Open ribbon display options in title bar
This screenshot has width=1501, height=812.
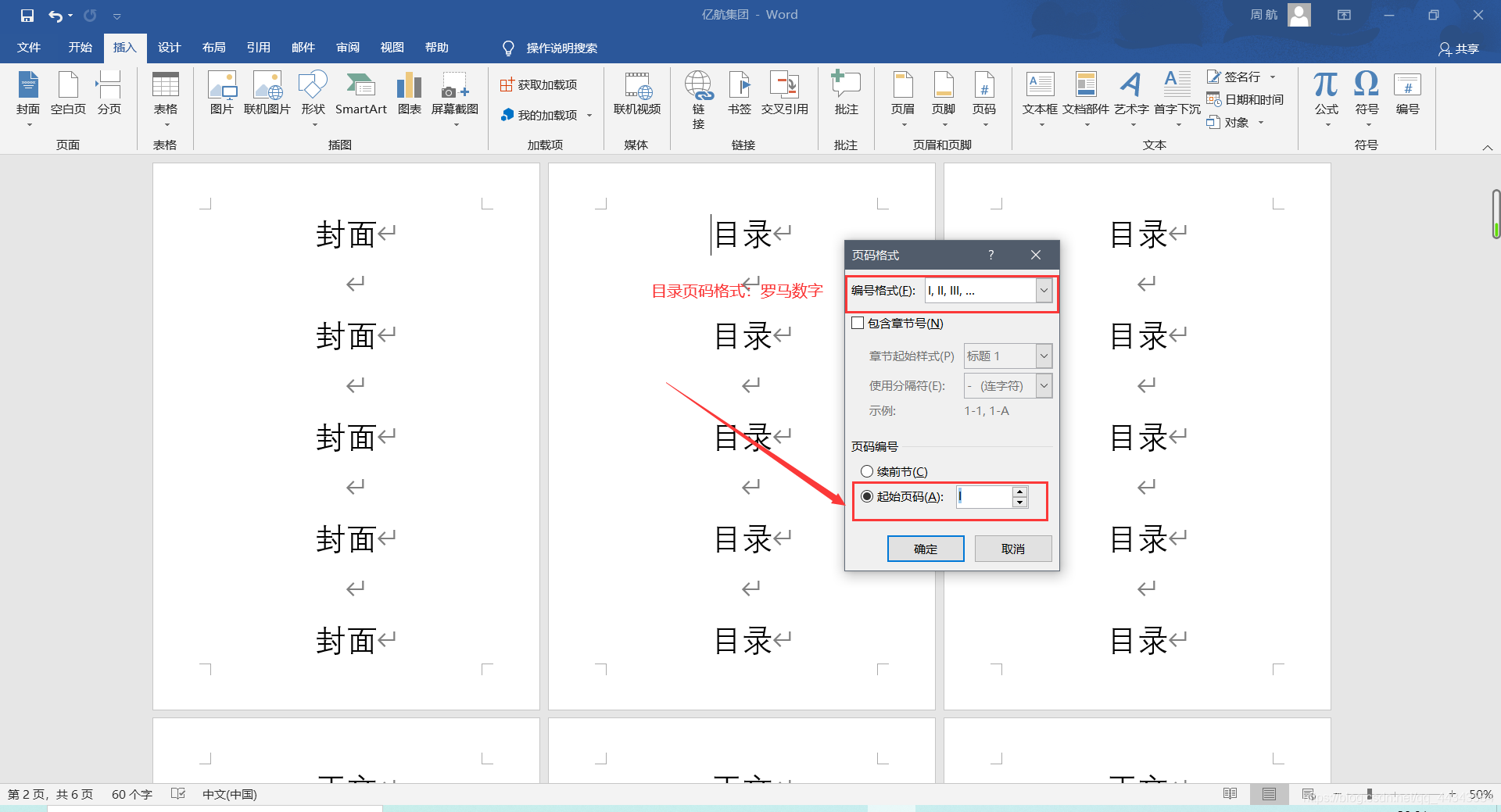[x=1344, y=15]
